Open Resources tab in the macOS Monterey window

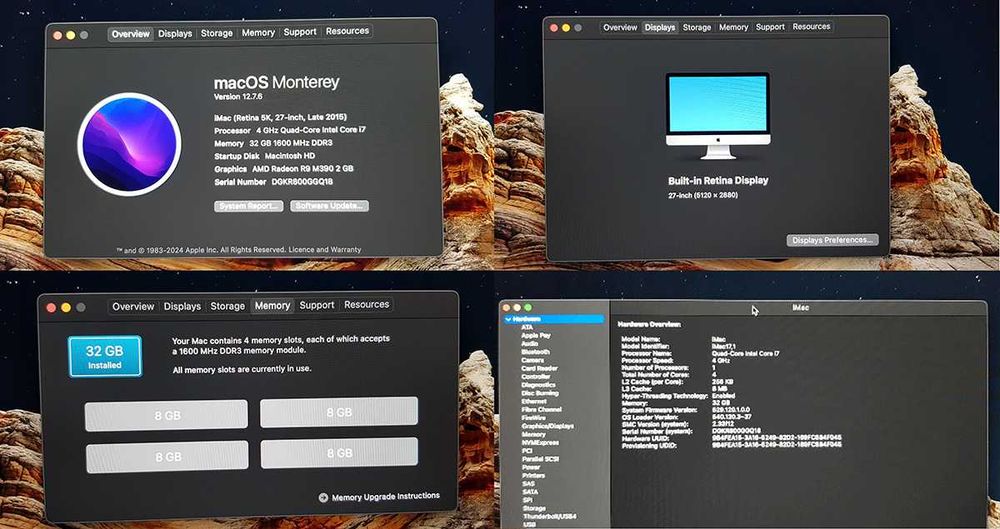tap(347, 31)
